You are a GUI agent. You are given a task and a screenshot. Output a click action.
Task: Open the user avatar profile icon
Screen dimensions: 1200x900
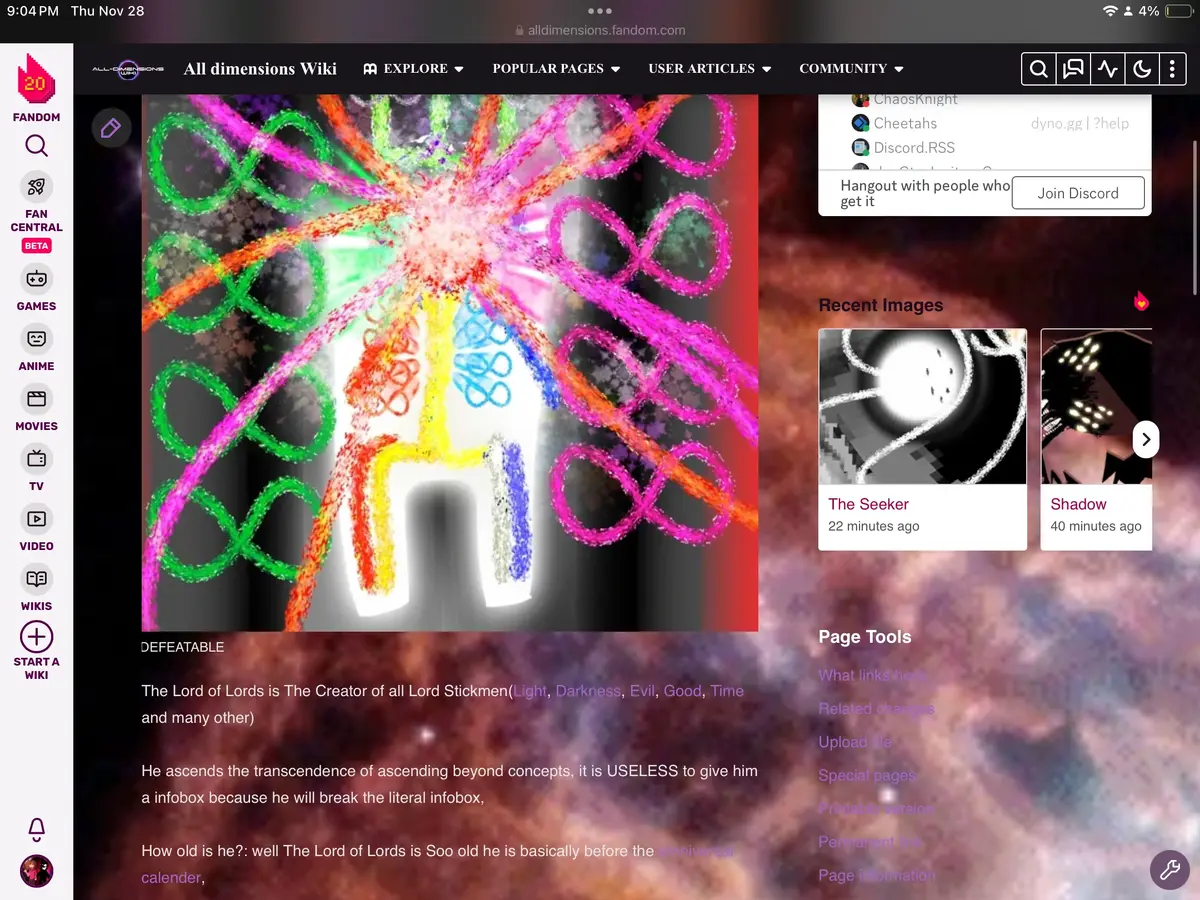tap(36, 871)
